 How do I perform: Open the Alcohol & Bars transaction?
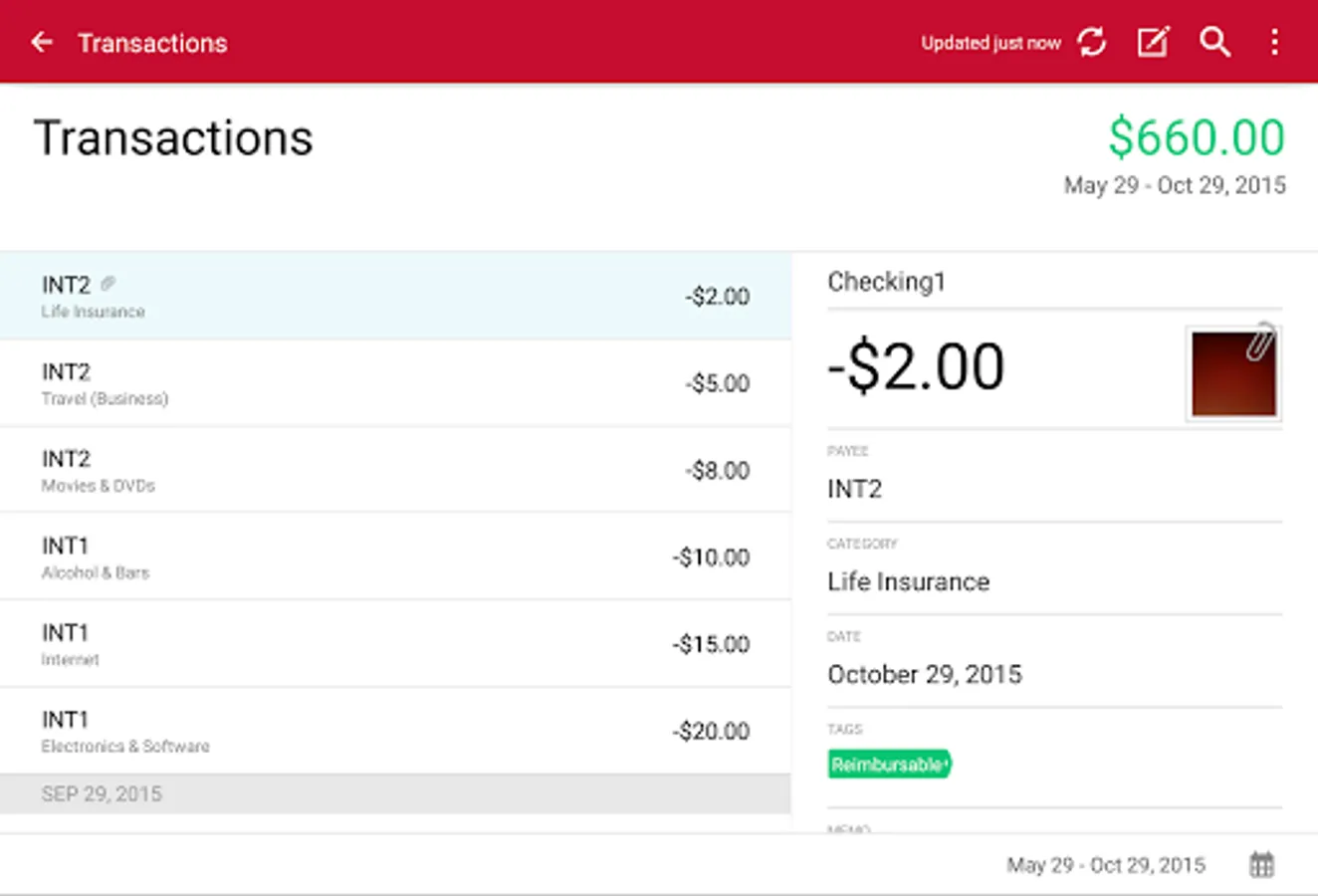point(395,558)
